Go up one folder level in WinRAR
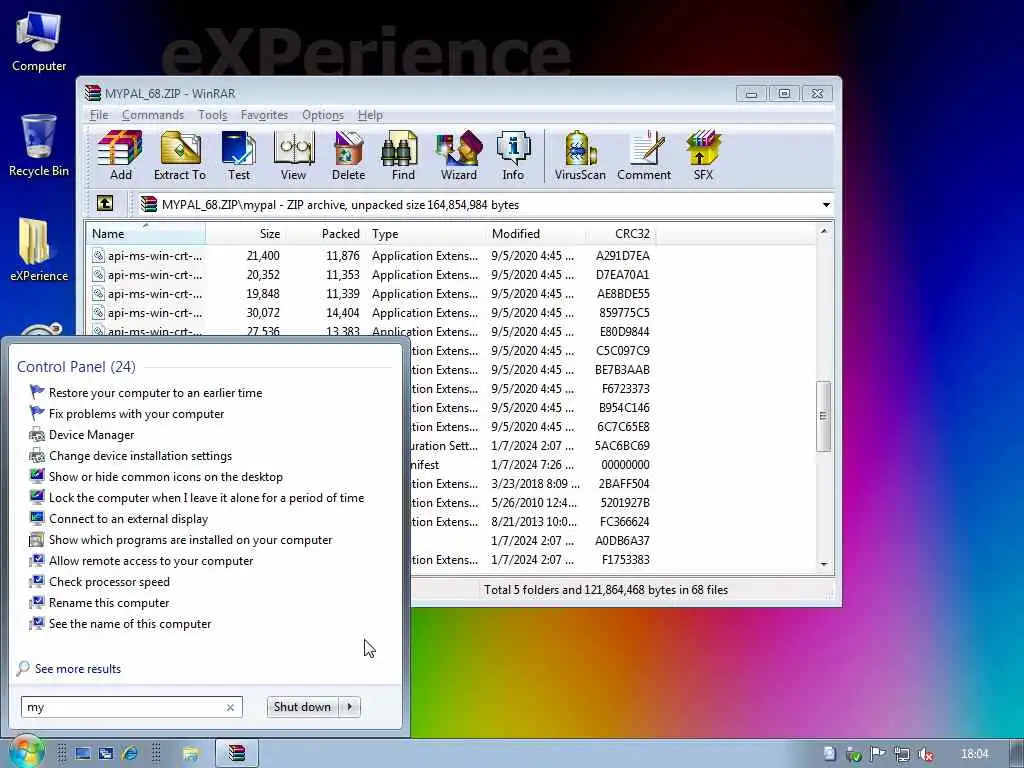 (105, 204)
